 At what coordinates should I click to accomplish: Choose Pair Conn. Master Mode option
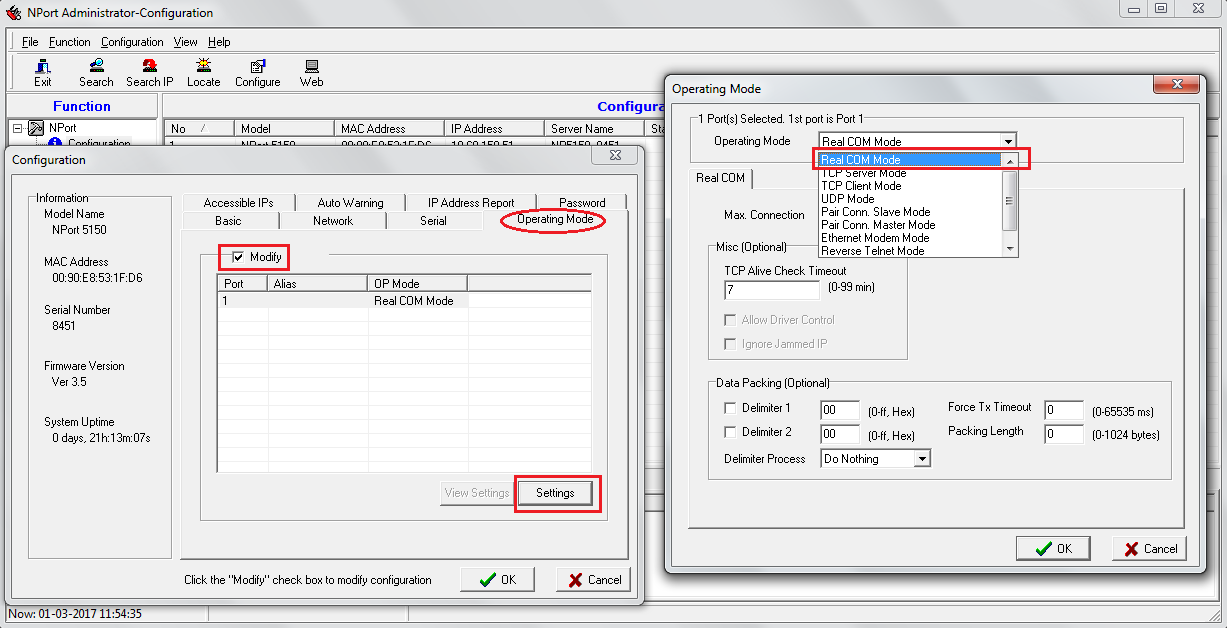(x=910, y=225)
